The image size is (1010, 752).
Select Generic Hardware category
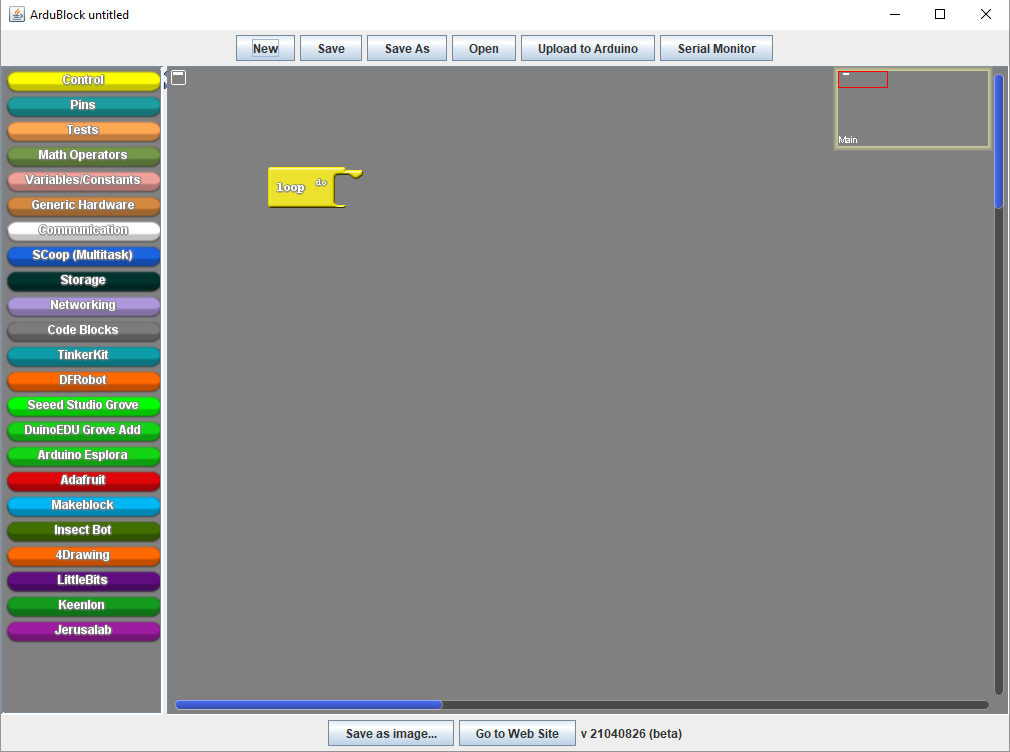tap(83, 206)
